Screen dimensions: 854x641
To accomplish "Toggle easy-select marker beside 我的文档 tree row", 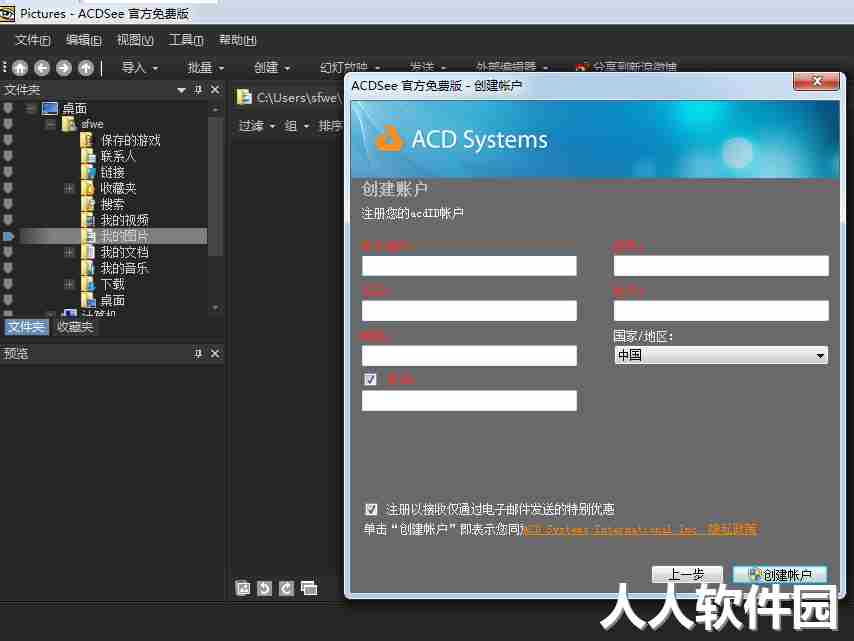I will pyautogui.click(x=8, y=252).
